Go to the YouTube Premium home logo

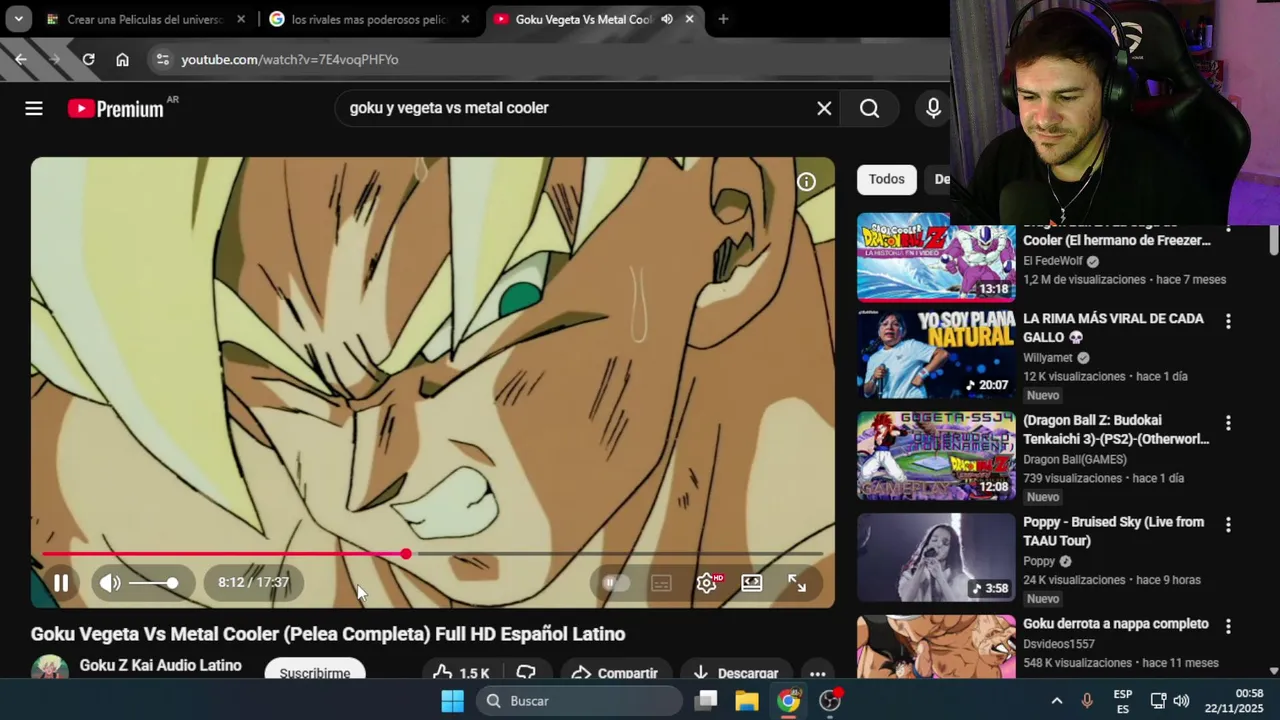116,109
